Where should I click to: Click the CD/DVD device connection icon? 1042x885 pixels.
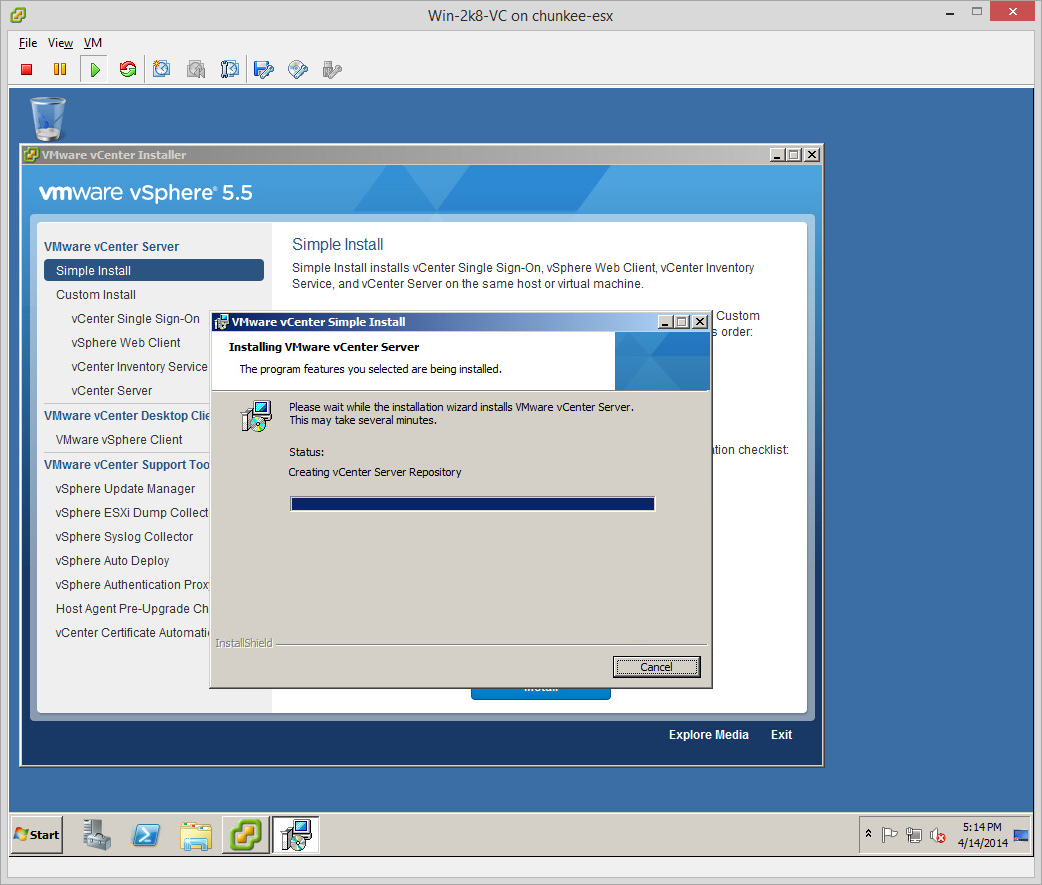(298, 69)
